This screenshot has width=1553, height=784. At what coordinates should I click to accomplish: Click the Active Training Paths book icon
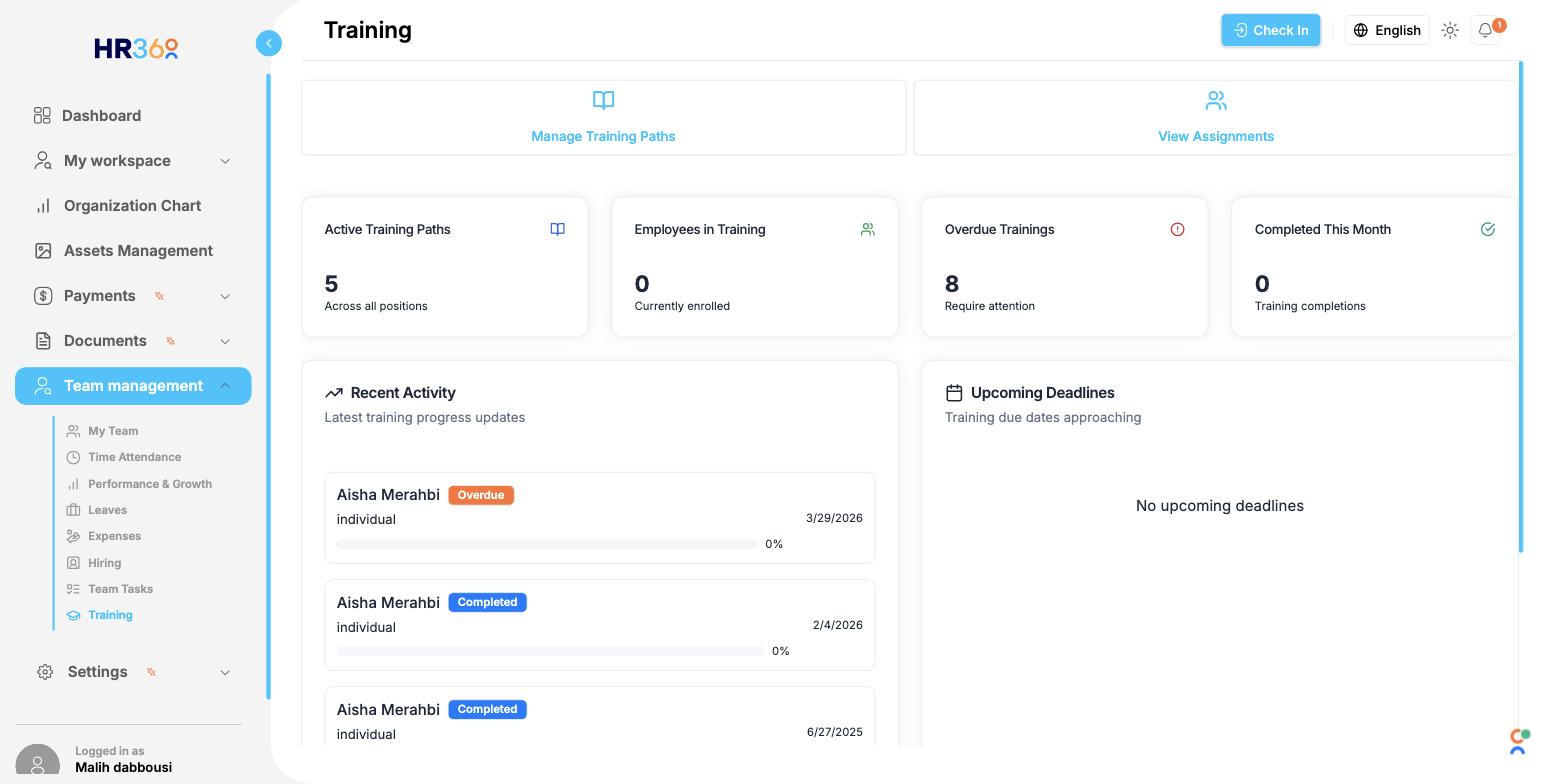558,229
